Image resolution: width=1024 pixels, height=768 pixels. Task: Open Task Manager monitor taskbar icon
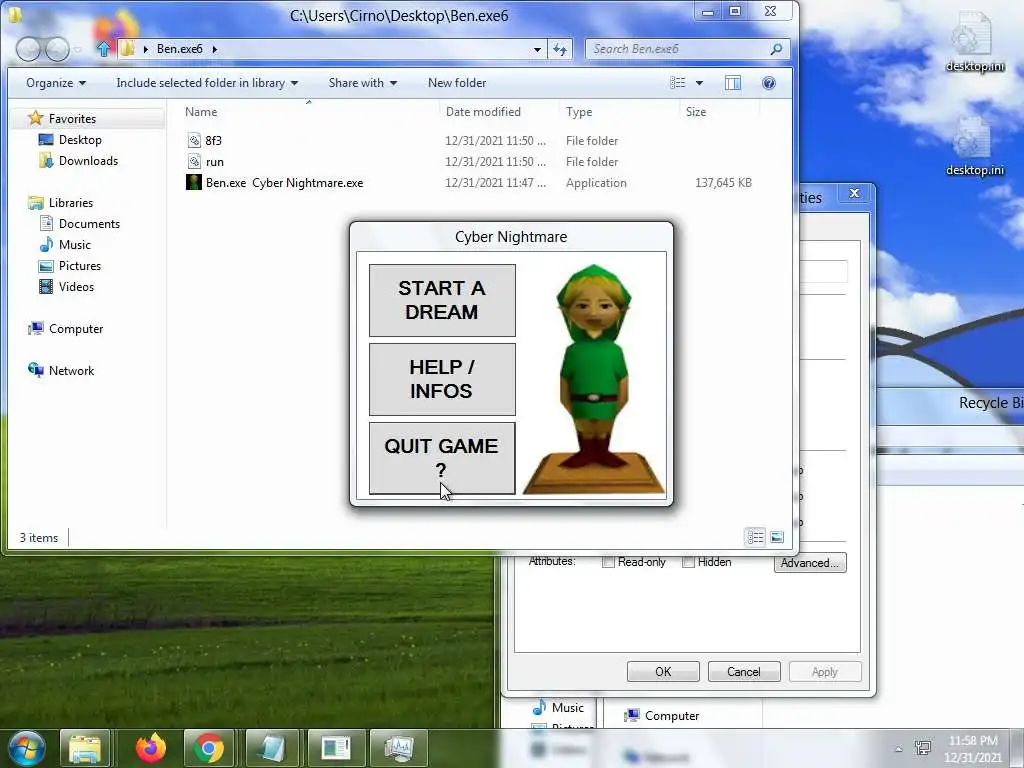point(399,748)
